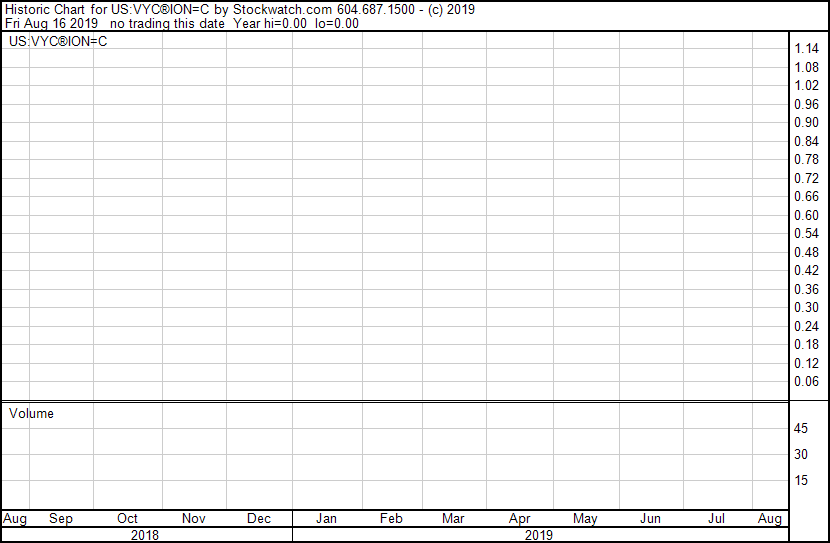
Task: Click the 0.24 price axis label
Action: tap(806, 327)
